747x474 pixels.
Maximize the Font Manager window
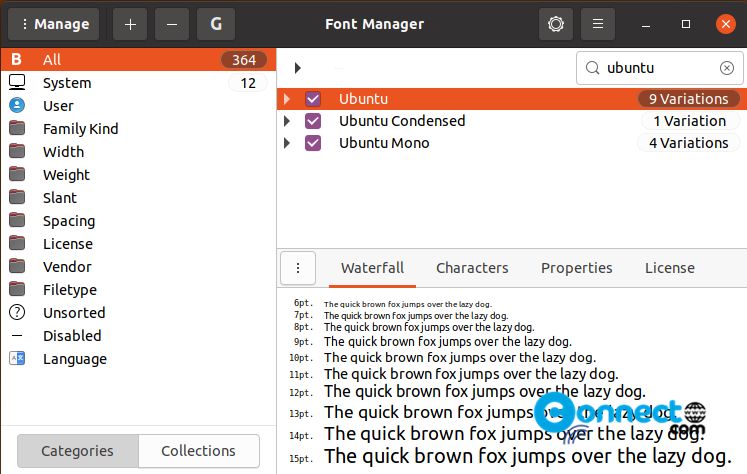tap(686, 24)
